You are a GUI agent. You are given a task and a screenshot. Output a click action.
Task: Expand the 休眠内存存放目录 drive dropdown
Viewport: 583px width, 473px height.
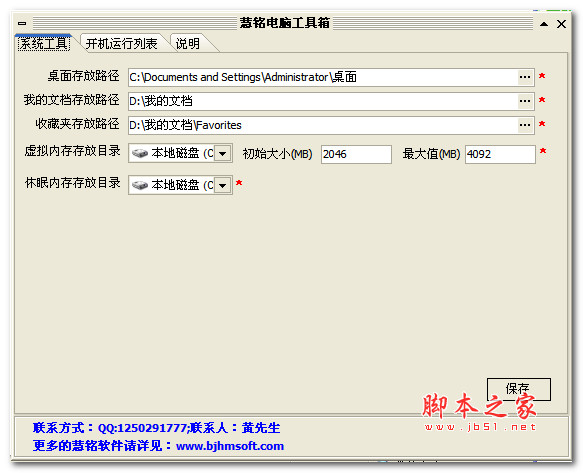tap(223, 185)
